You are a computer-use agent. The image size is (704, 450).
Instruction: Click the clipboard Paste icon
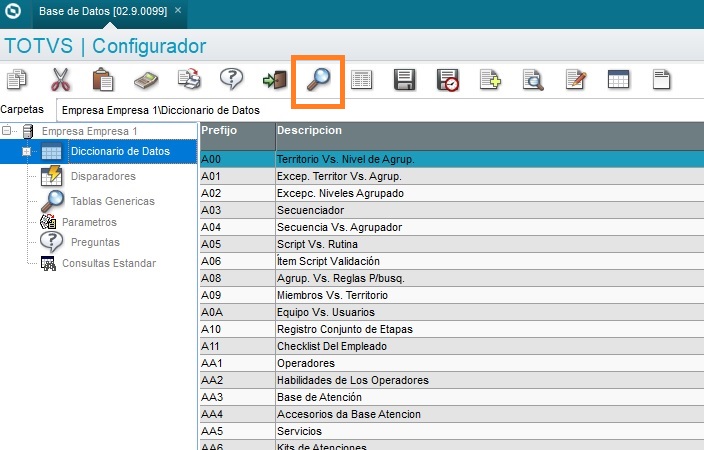click(103, 79)
